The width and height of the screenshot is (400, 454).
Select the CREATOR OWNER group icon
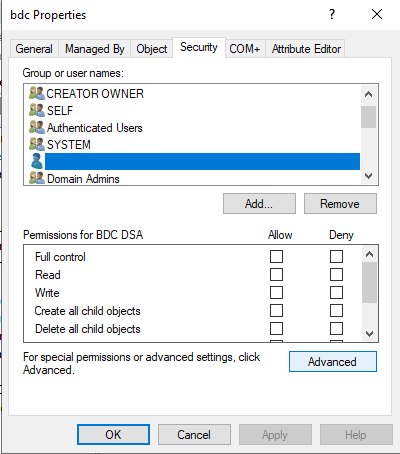[x=37, y=93]
